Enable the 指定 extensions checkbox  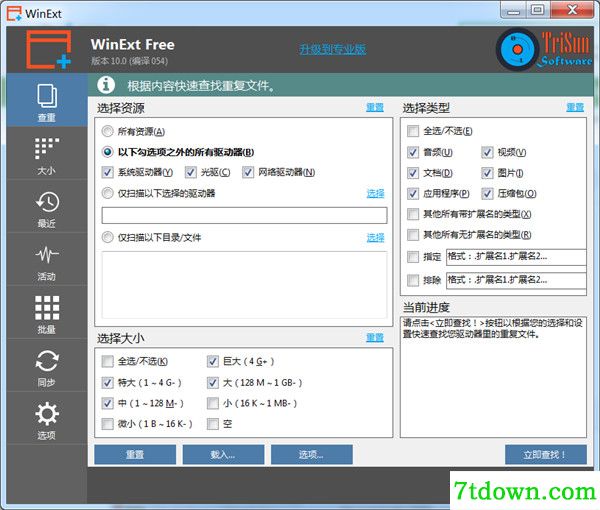click(x=413, y=257)
